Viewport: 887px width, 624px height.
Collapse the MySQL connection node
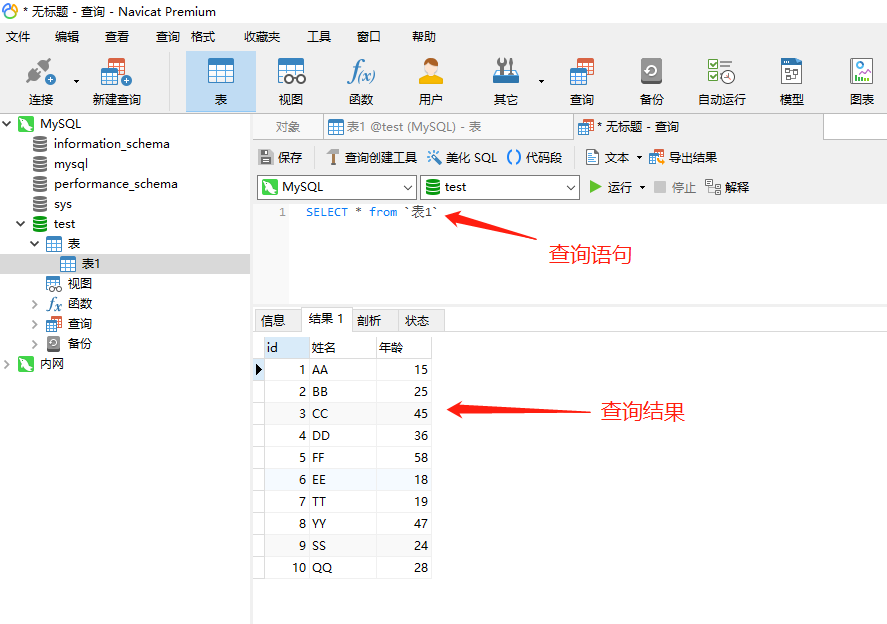pyautogui.click(x=7, y=123)
